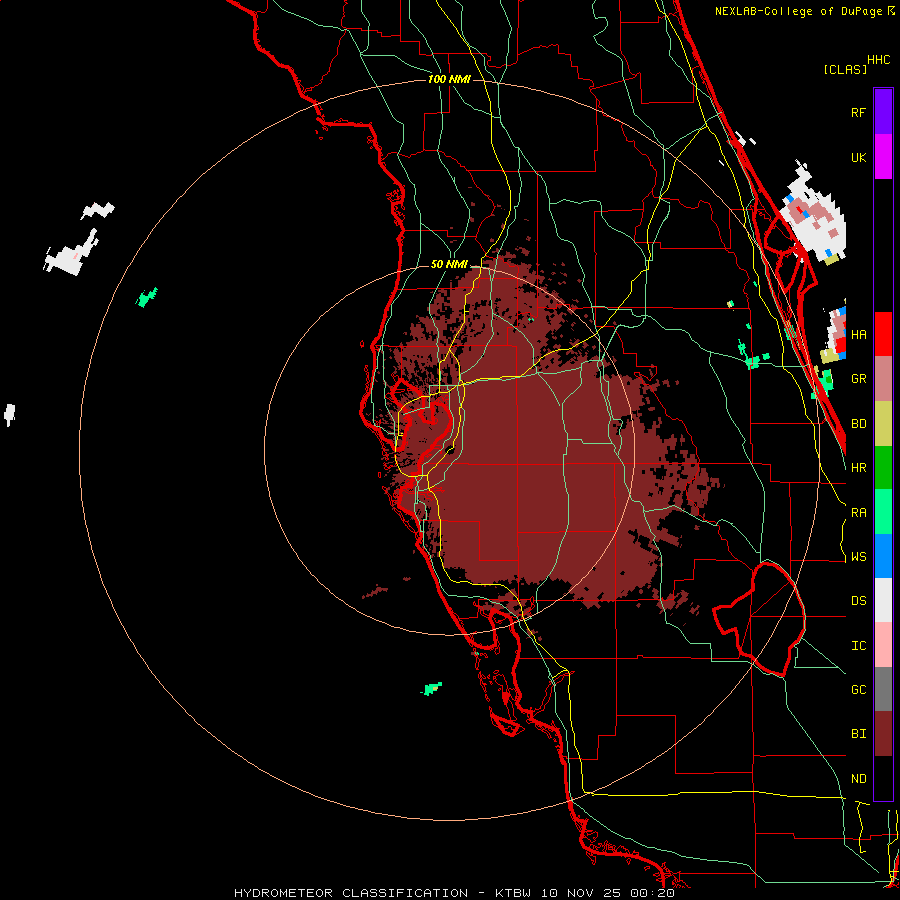Click the purple RF legend color swatch
Screen dimensions: 900x900
pos(883,112)
